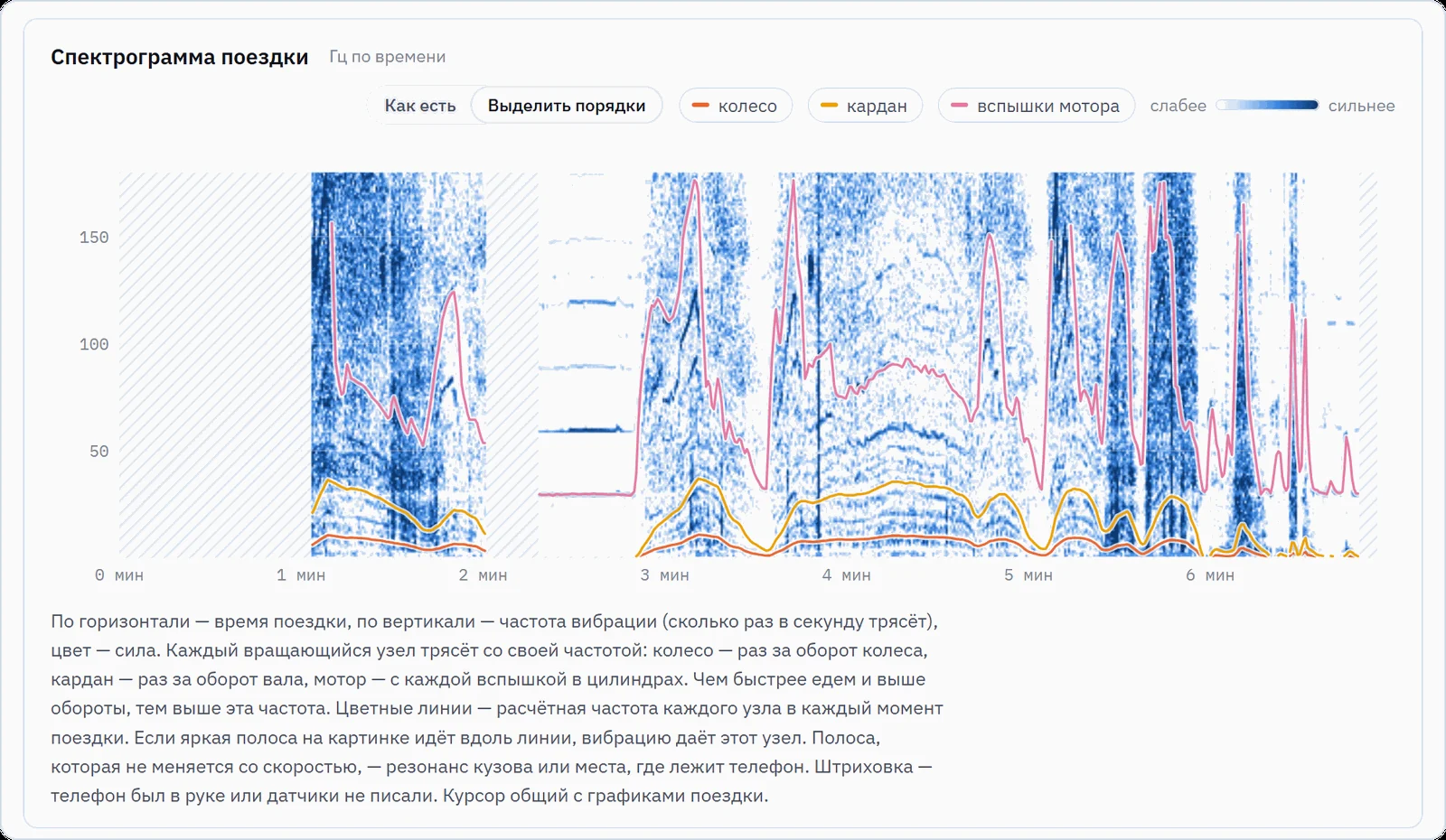
Task: Click the description paragraph under the spectrogram
Action: pos(497,709)
